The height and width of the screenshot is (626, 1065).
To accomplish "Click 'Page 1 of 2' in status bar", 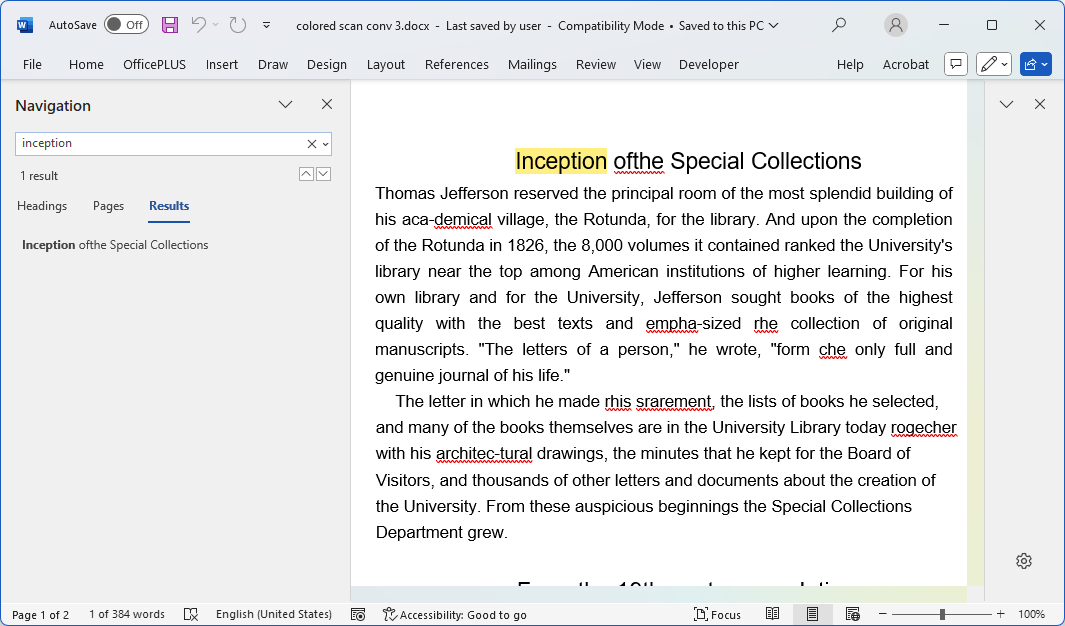I will coord(41,614).
